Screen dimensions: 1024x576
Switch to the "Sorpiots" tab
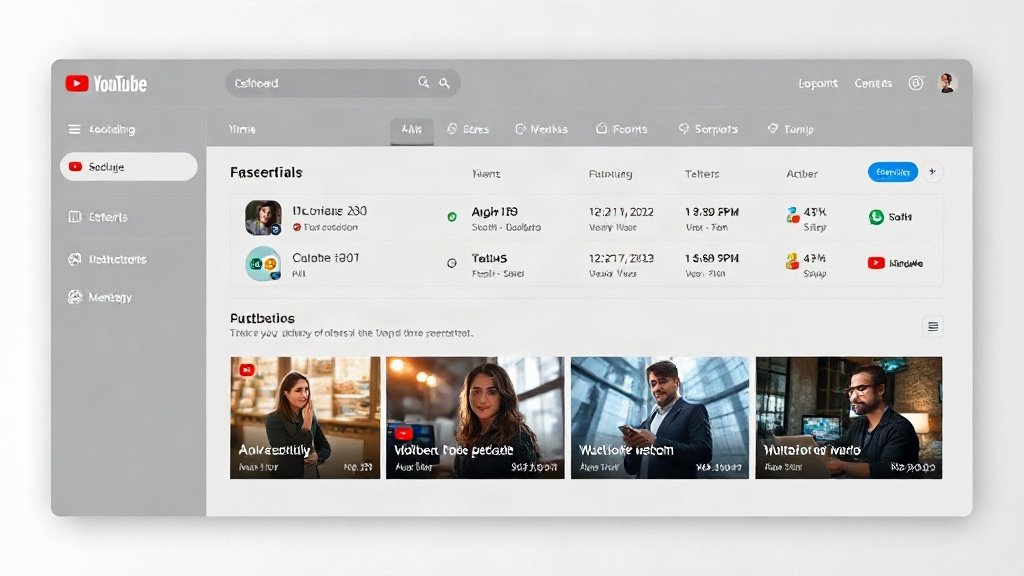[x=708, y=129]
